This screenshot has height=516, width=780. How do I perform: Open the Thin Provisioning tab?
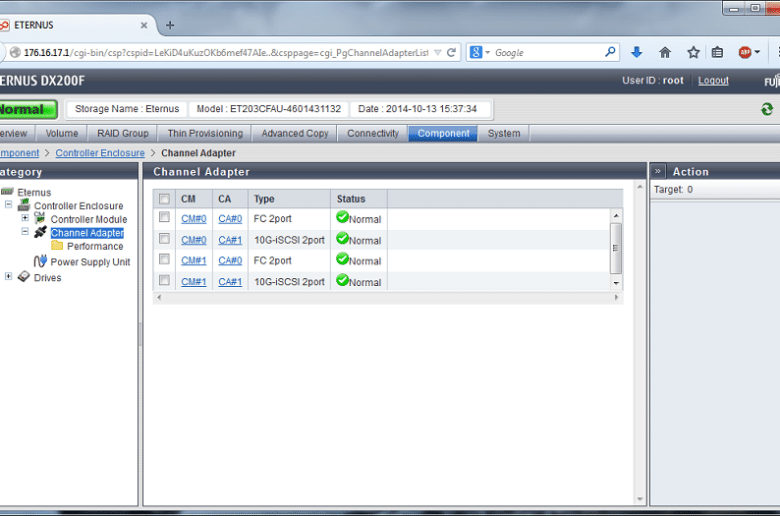click(205, 133)
